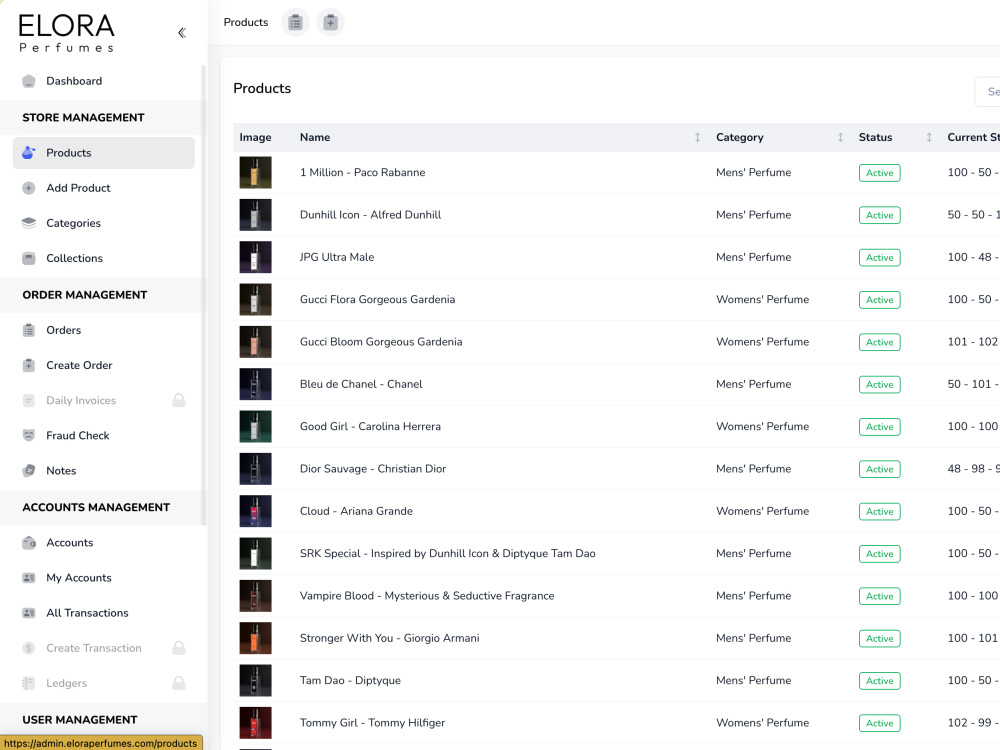Click the Accounts wallet icon
Screen dimensions: 1000x750
29,543
